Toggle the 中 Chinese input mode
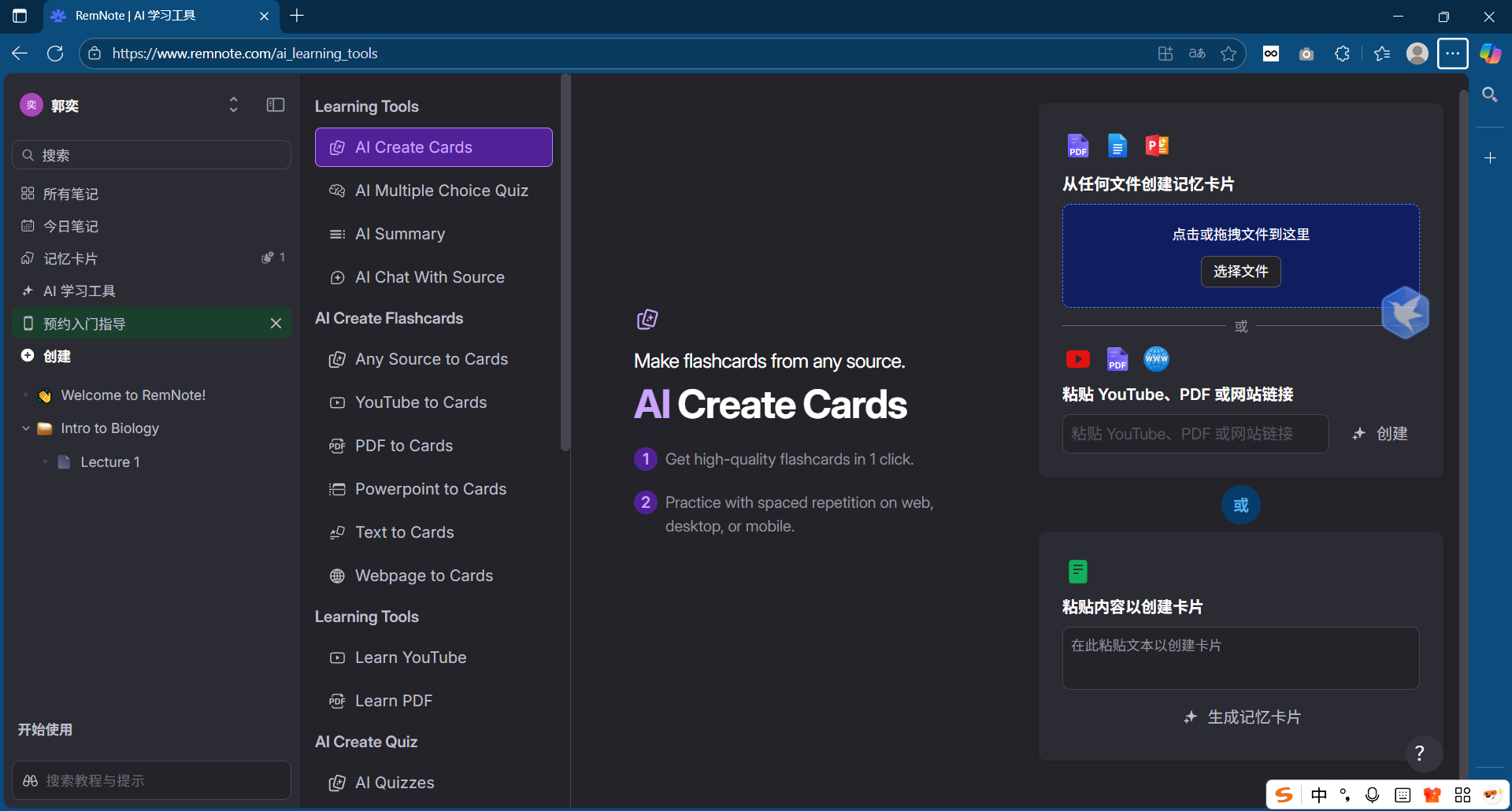This screenshot has width=1512, height=811. [1319, 795]
